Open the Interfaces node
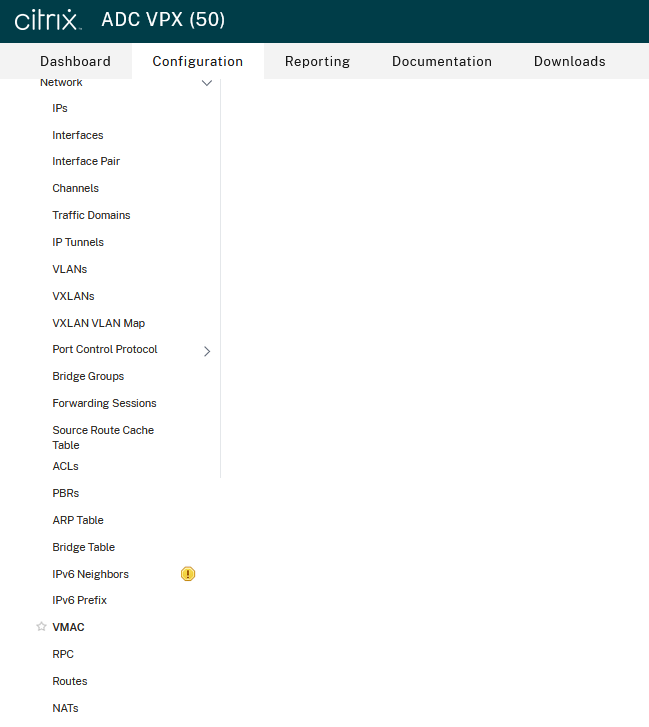This screenshot has width=649, height=727. [x=78, y=135]
